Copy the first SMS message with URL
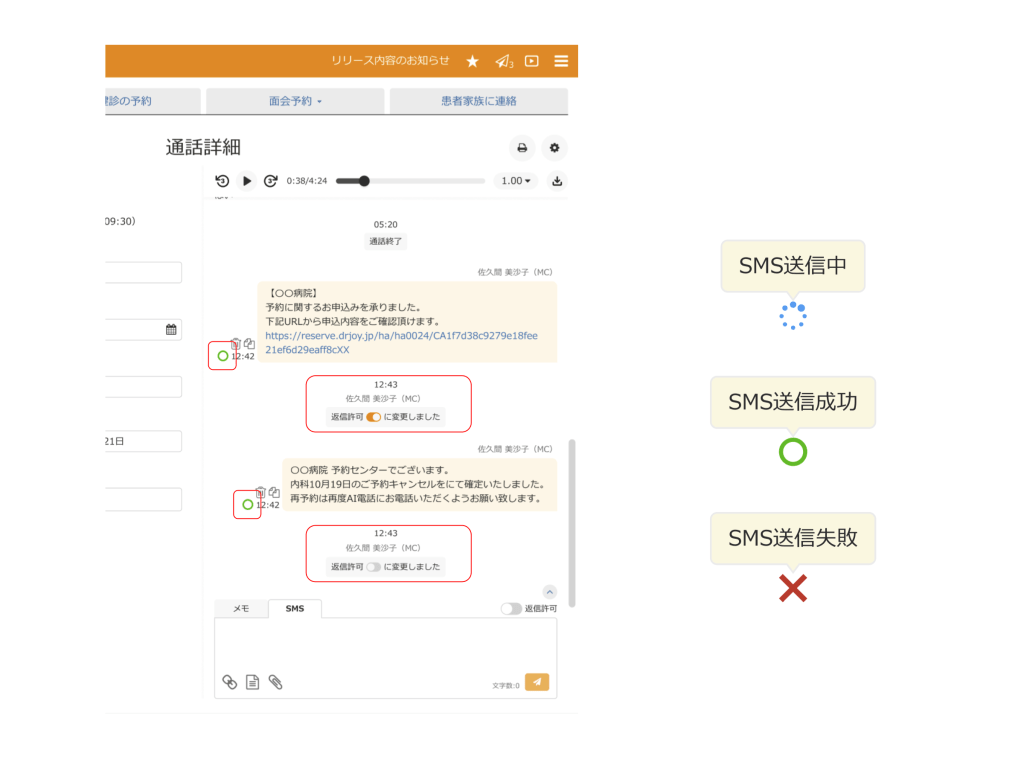The image size is (1024, 768). pos(249,344)
